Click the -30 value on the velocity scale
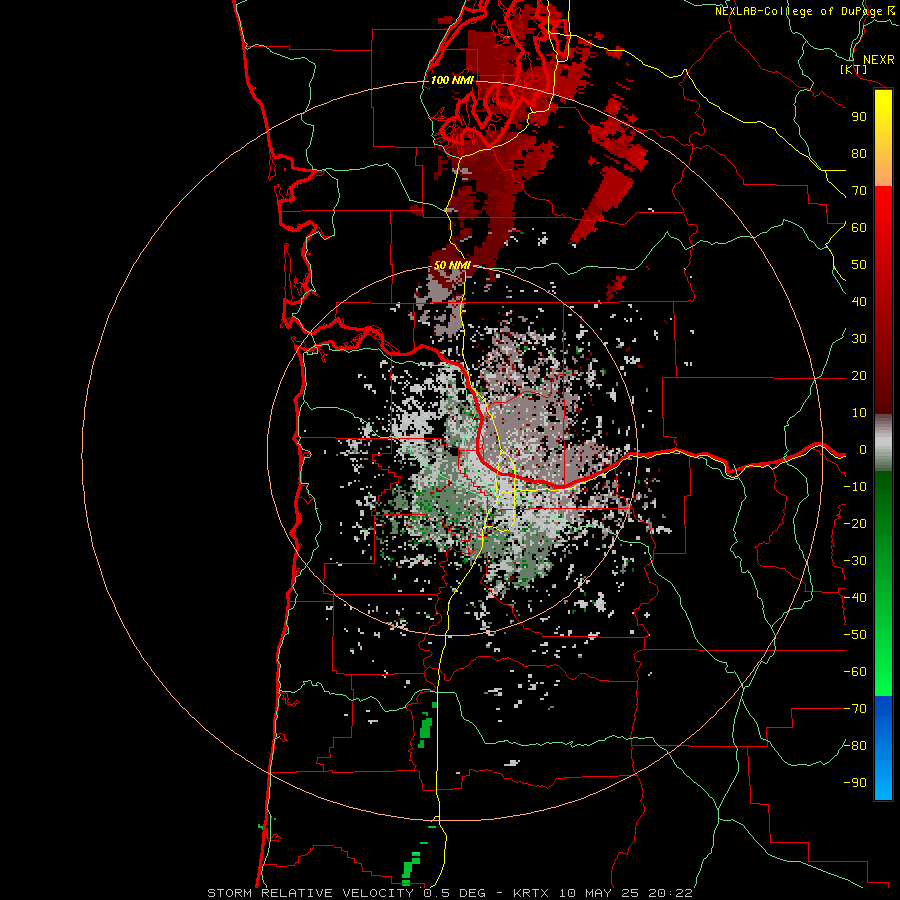Screen dimensions: 900x900 (855, 561)
